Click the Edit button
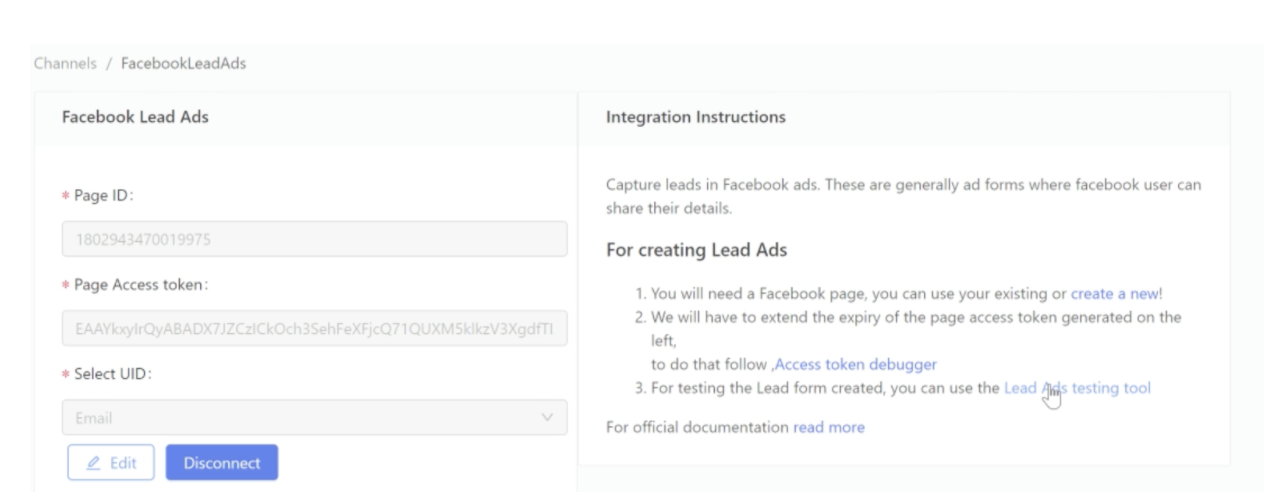1264x496 pixels. [x=111, y=463]
